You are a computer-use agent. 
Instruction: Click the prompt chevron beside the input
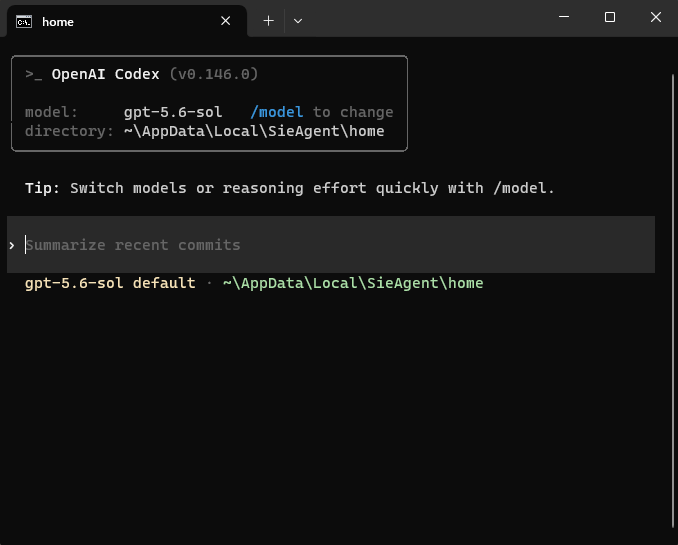[12, 246]
